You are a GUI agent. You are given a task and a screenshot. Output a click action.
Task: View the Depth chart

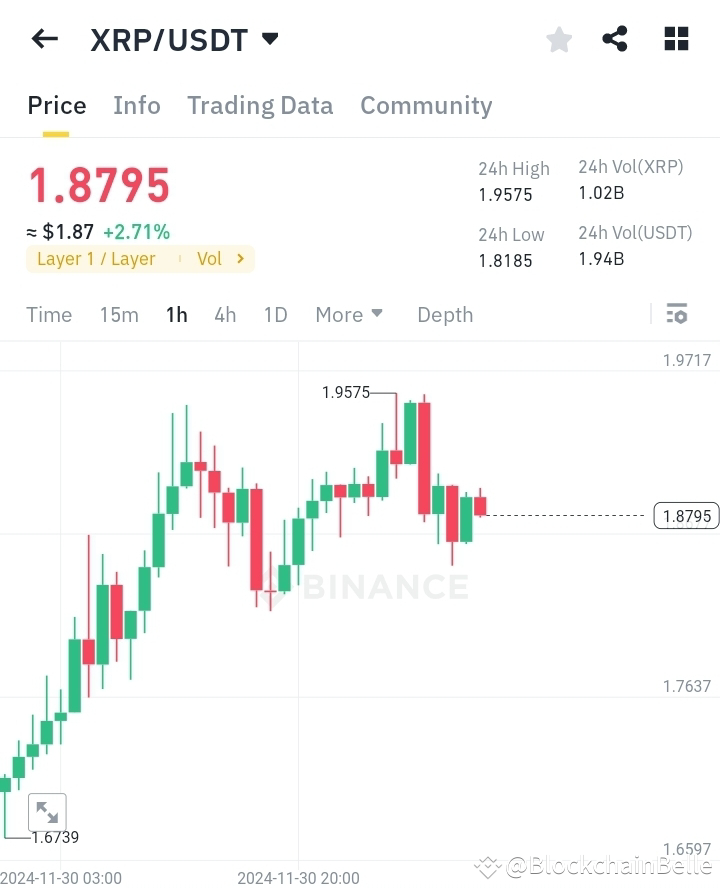click(445, 314)
